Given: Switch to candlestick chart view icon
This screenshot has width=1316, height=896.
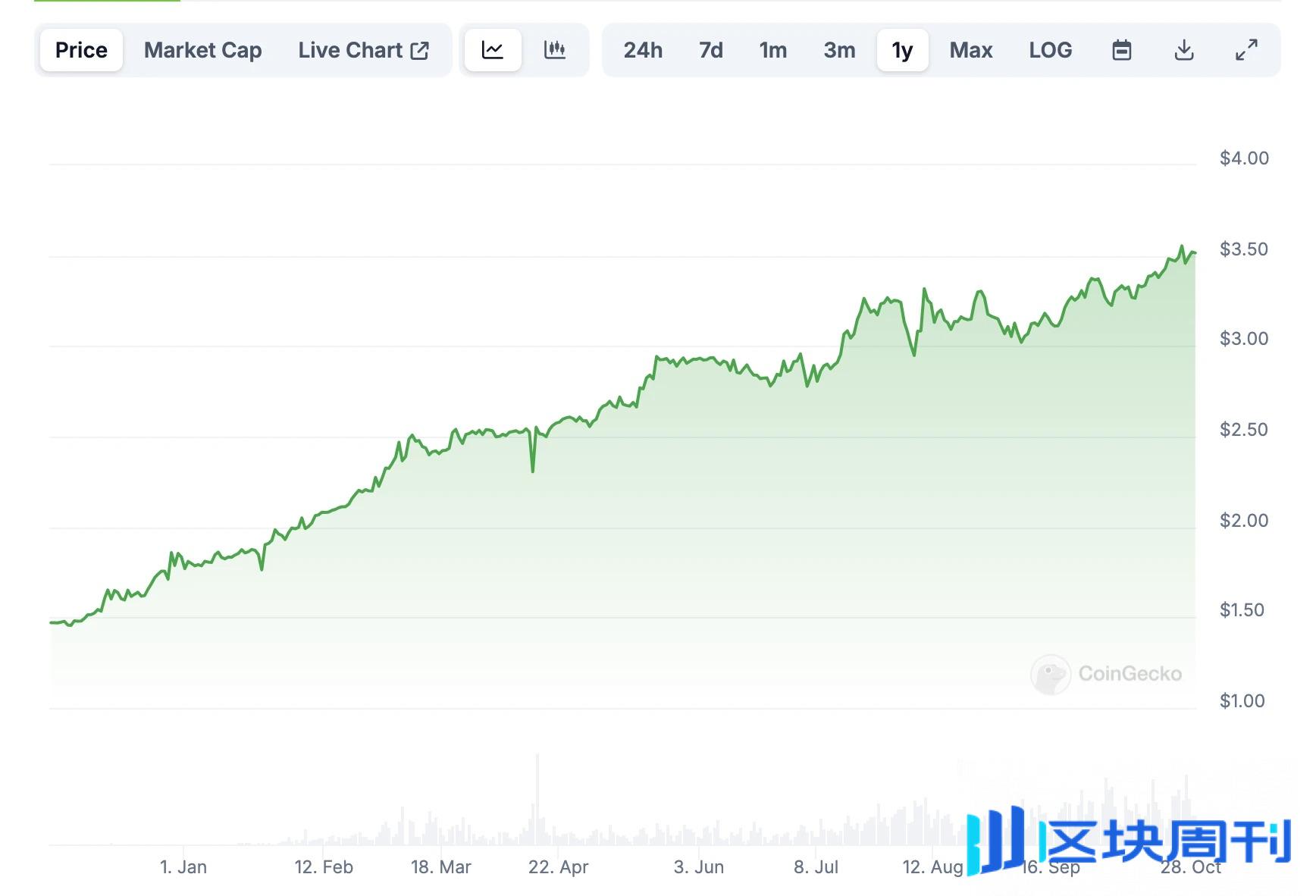Looking at the screenshot, I should [x=555, y=50].
